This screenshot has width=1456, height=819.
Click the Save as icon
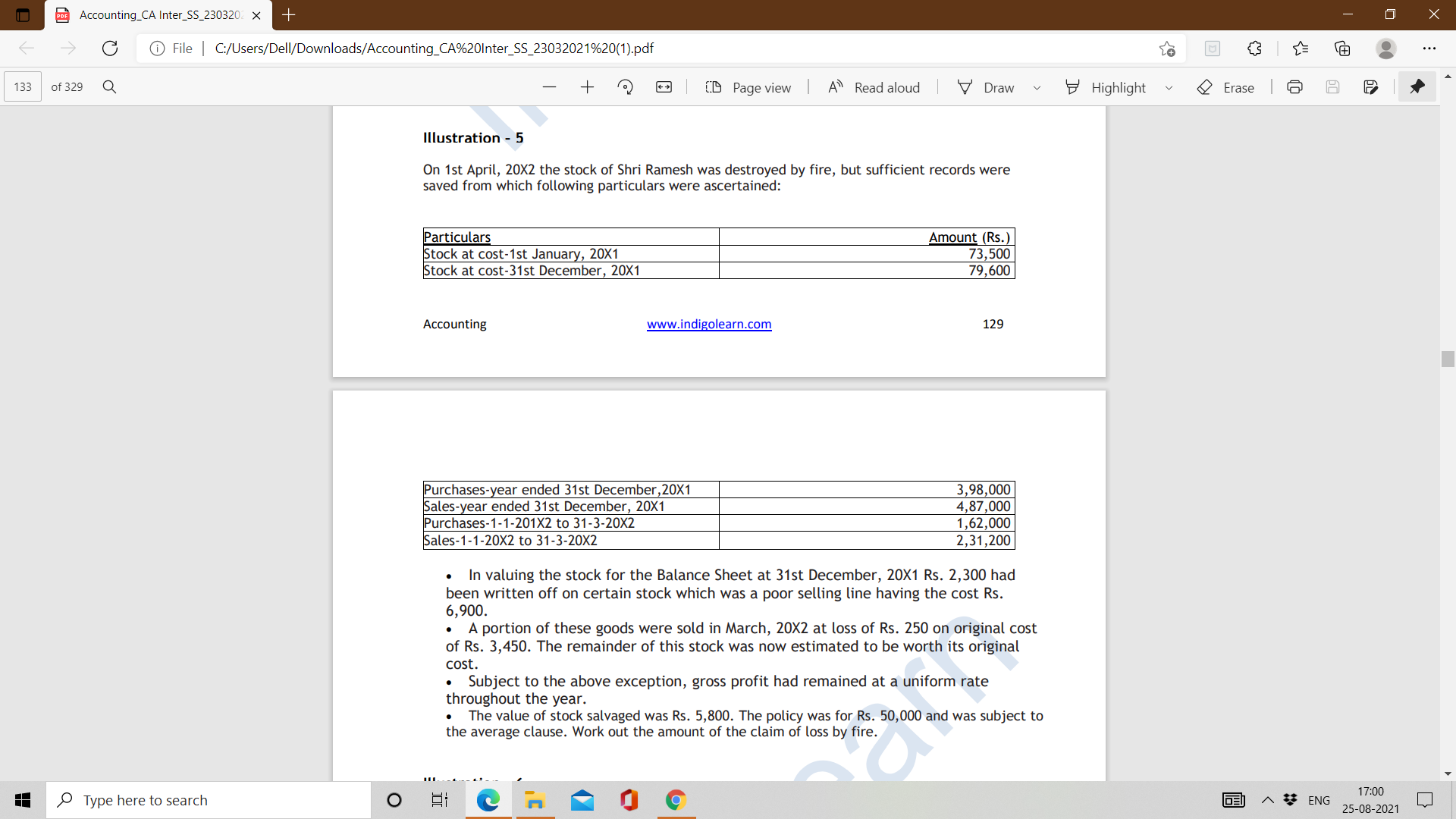click(1370, 87)
